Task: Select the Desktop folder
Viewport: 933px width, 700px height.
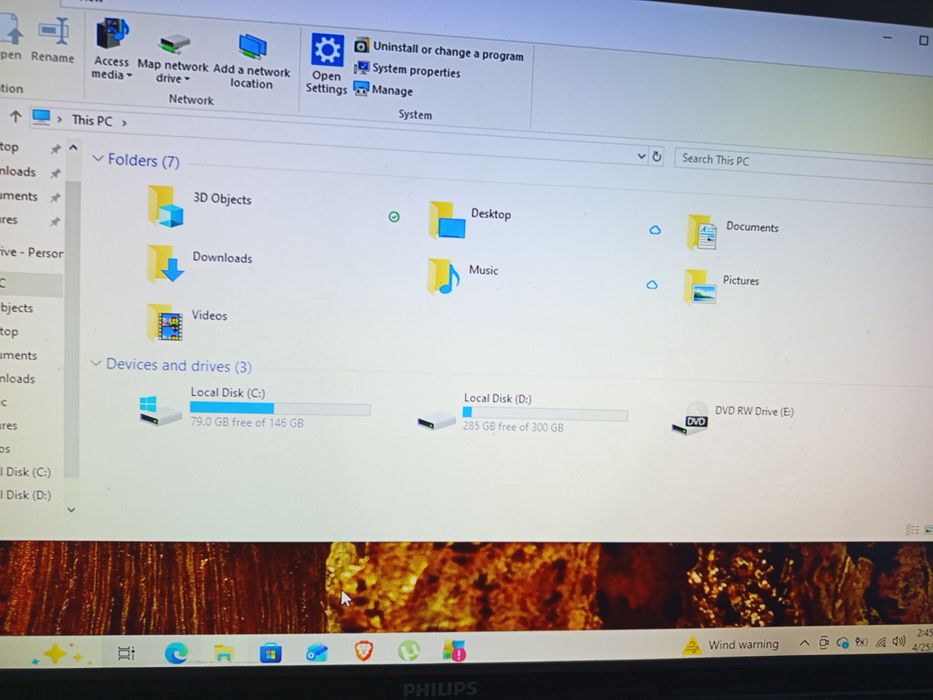Action: point(470,219)
